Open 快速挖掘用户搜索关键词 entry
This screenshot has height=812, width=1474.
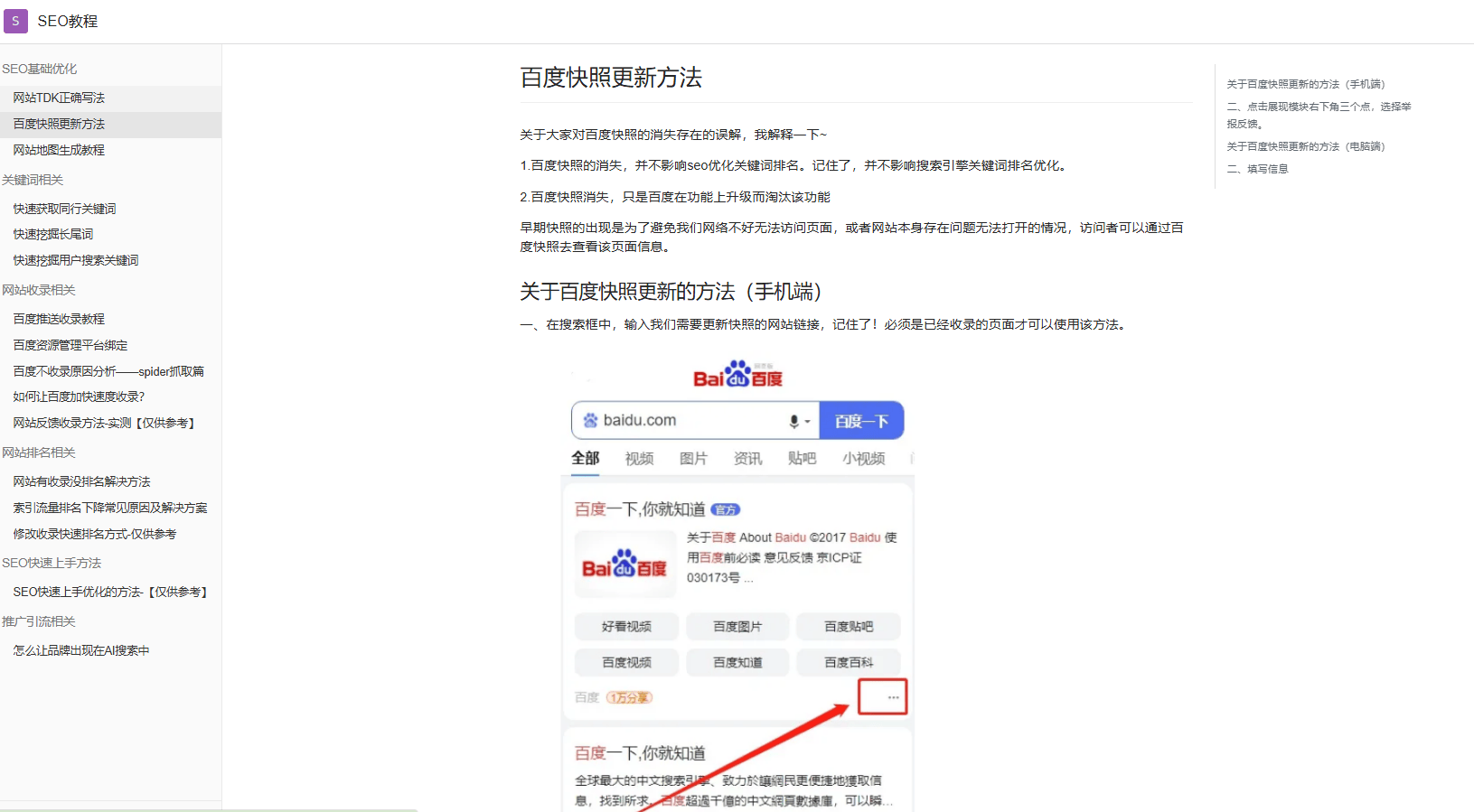click(x=76, y=260)
